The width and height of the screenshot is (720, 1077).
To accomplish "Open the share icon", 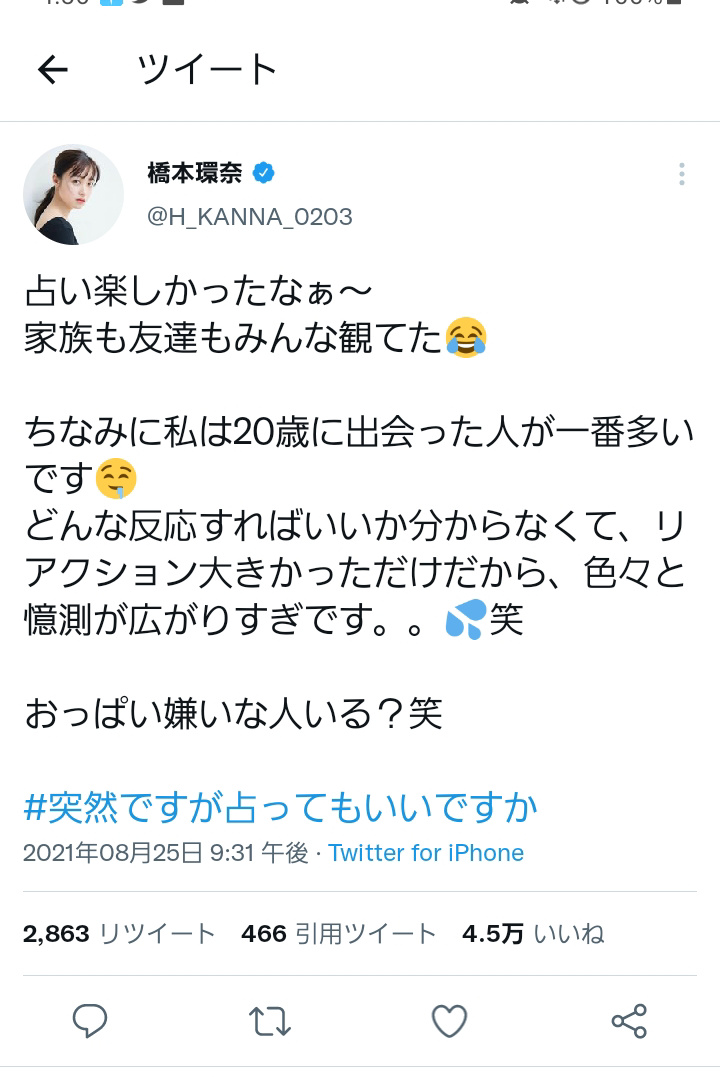I will [x=629, y=1021].
